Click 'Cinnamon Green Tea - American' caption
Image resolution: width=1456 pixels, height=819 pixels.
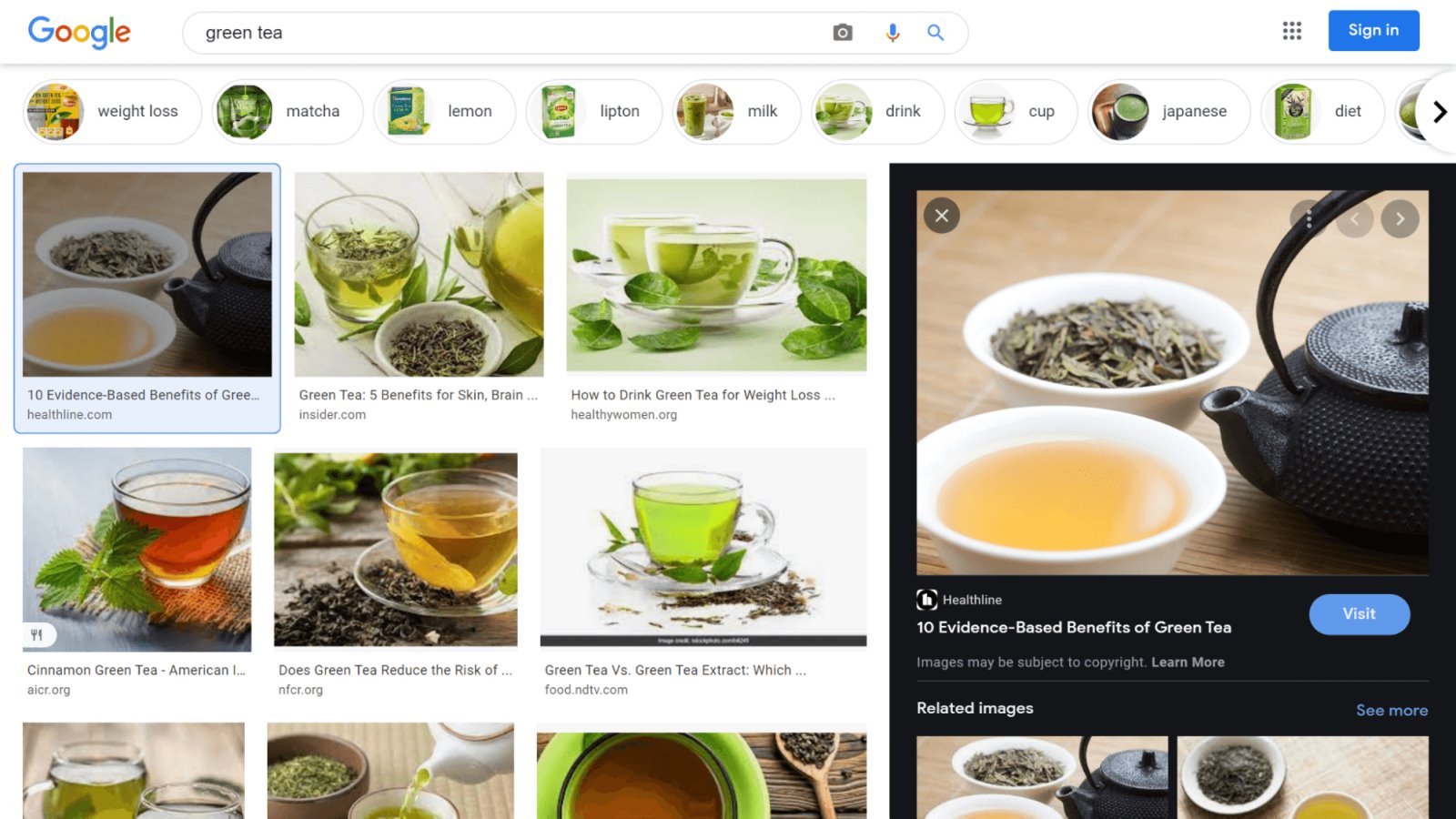pyautogui.click(x=136, y=670)
